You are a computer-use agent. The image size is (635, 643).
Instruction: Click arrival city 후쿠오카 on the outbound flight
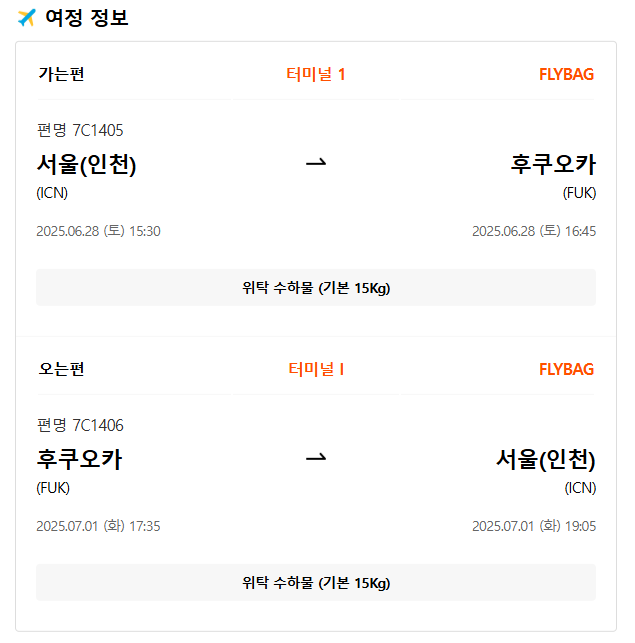(x=553, y=165)
